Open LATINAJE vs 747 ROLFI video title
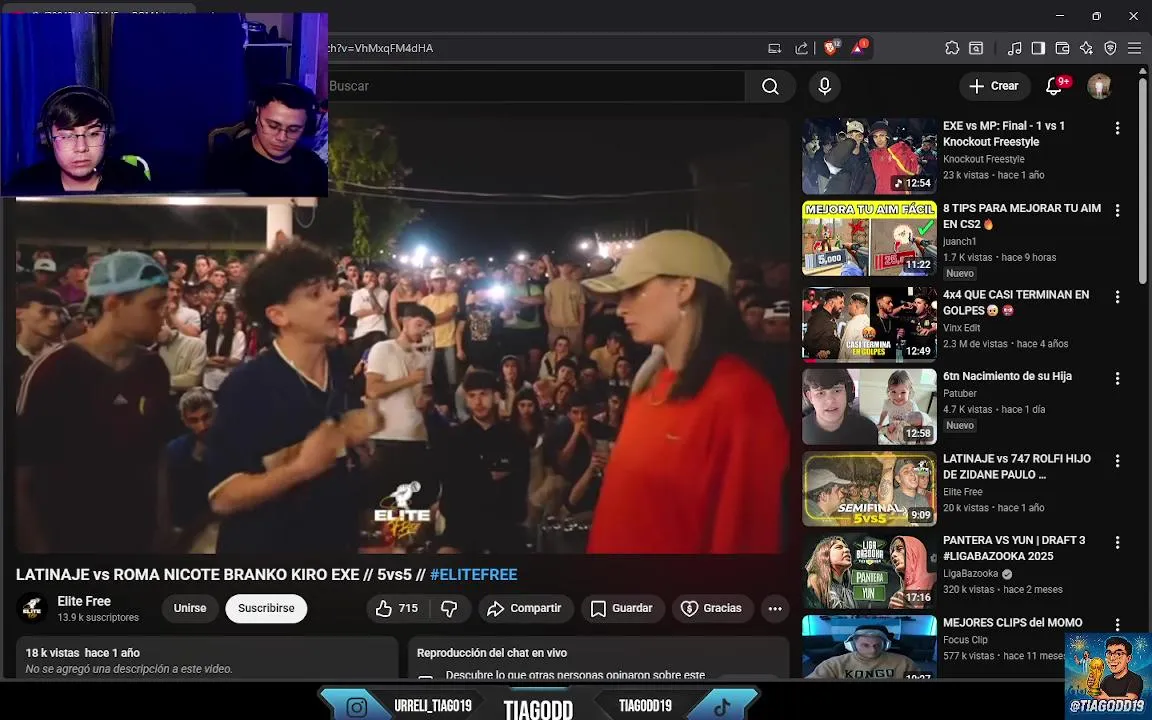The width and height of the screenshot is (1152, 720). point(1017,467)
